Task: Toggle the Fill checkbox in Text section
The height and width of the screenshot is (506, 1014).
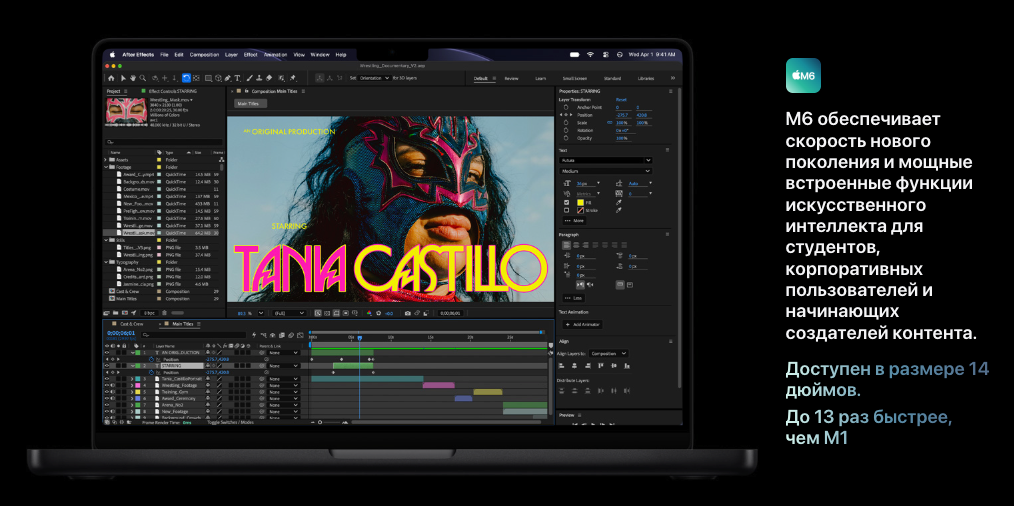Action: [x=566, y=203]
